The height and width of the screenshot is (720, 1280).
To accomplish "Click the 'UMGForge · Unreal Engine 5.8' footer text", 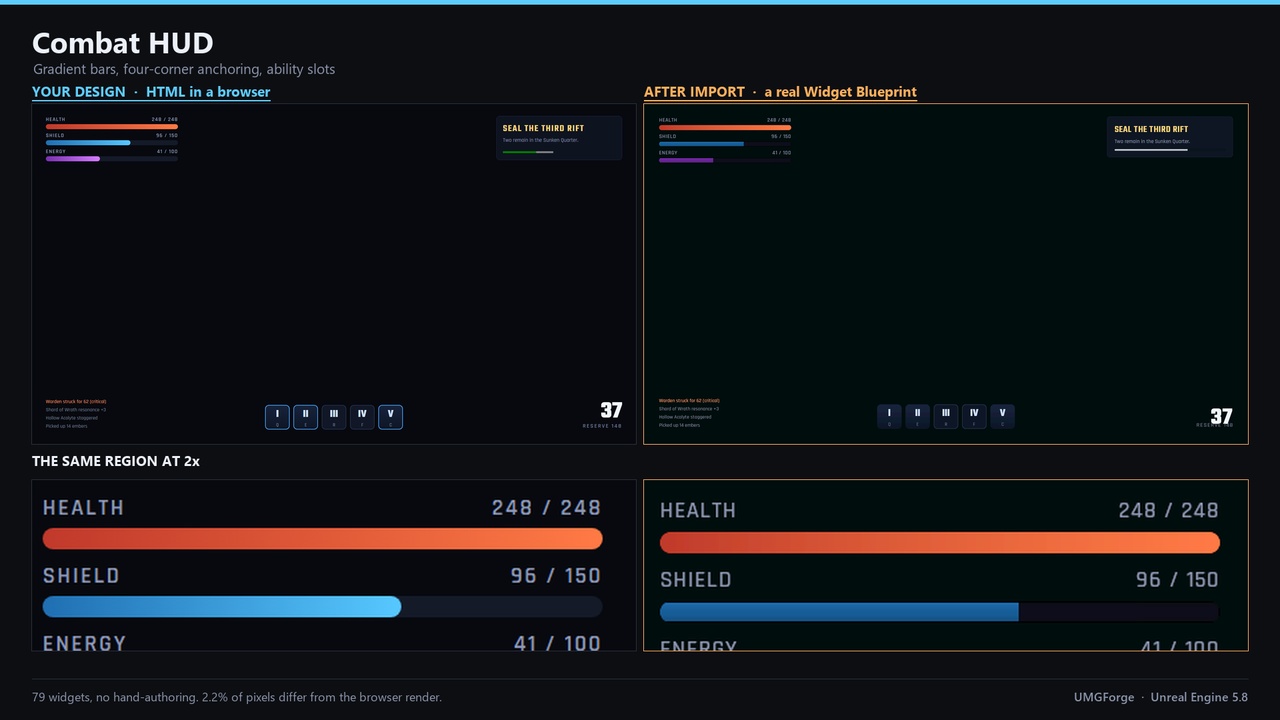I will click(x=1161, y=697).
